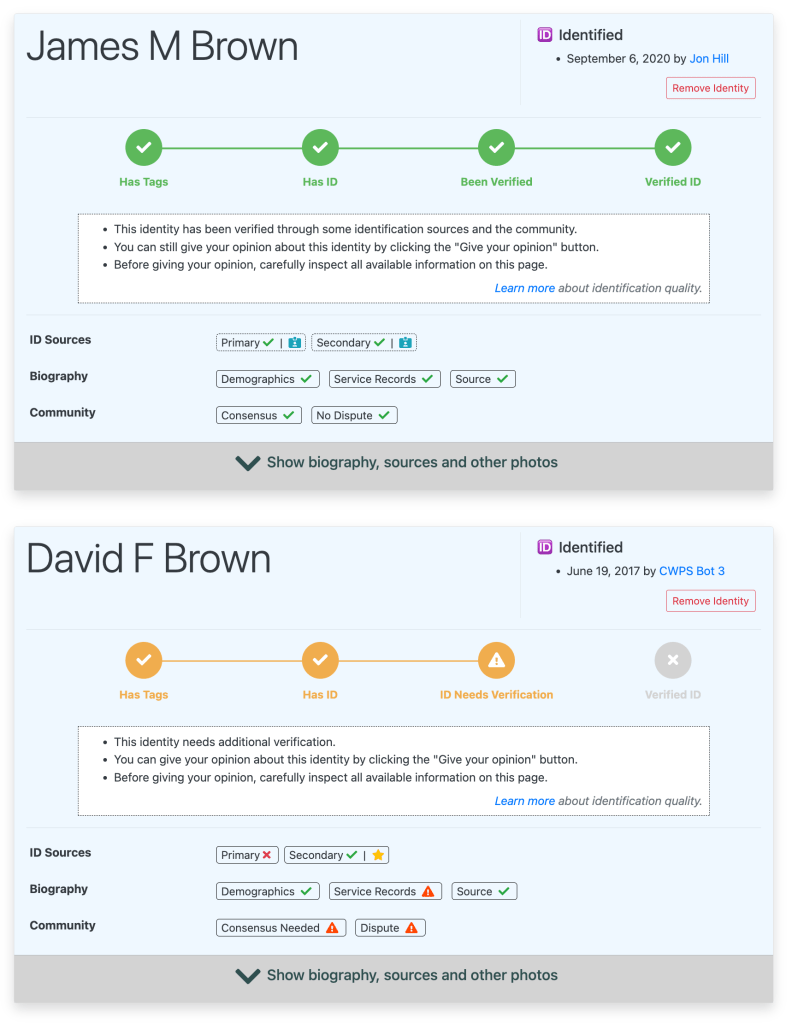Click the grey Verified ID X circle

[x=673, y=660]
